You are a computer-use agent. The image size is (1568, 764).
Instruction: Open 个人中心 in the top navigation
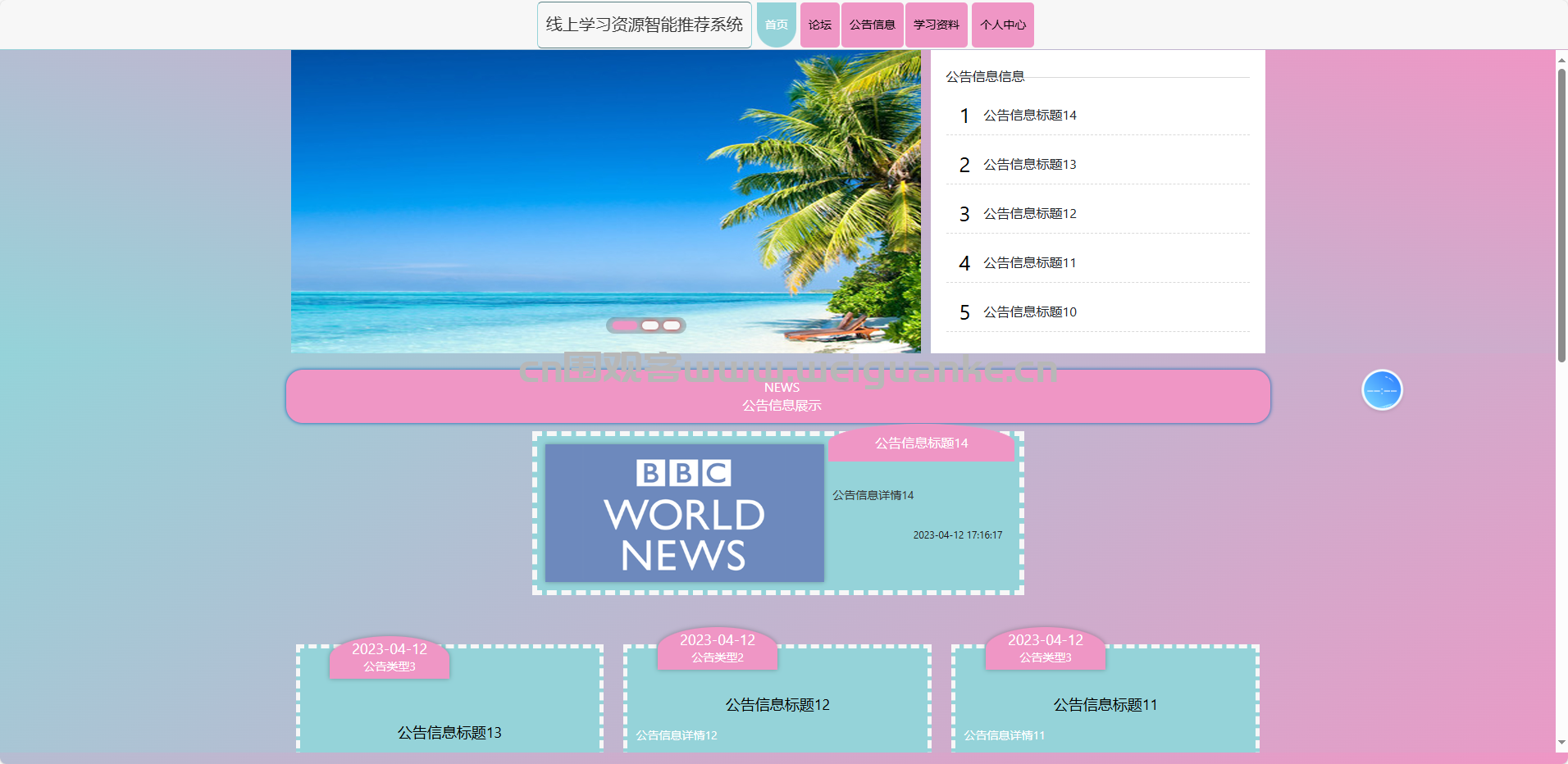[x=1002, y=25]
